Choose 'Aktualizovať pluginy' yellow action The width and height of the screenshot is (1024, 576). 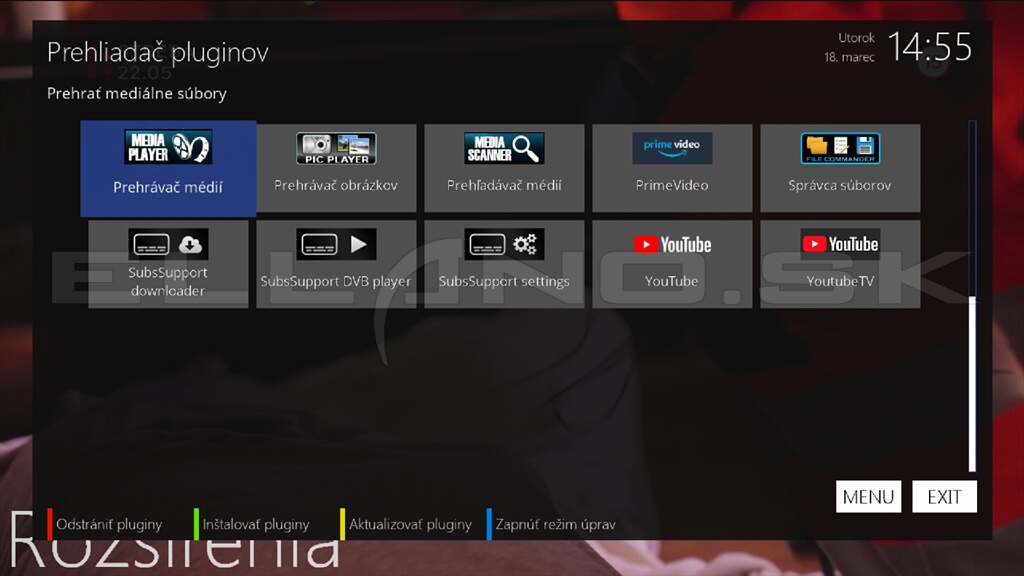pyautogui.click(x=410, y=524)
